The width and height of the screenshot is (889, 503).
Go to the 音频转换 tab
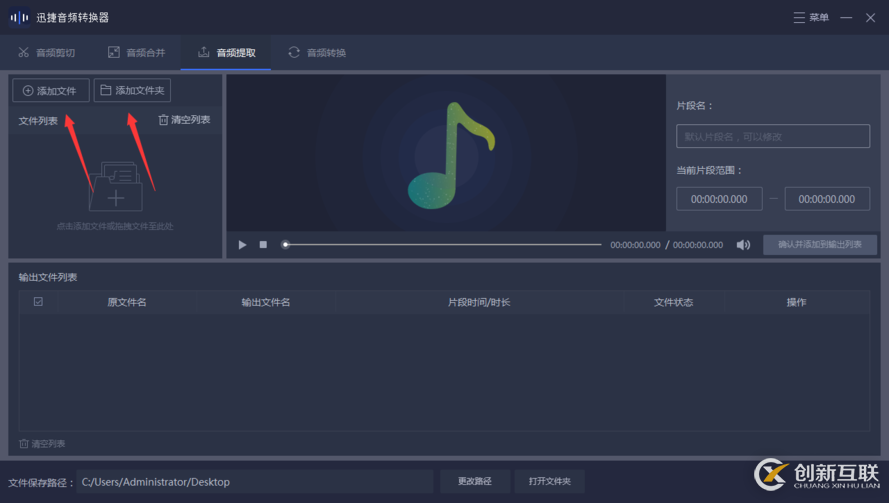point(317,53)
